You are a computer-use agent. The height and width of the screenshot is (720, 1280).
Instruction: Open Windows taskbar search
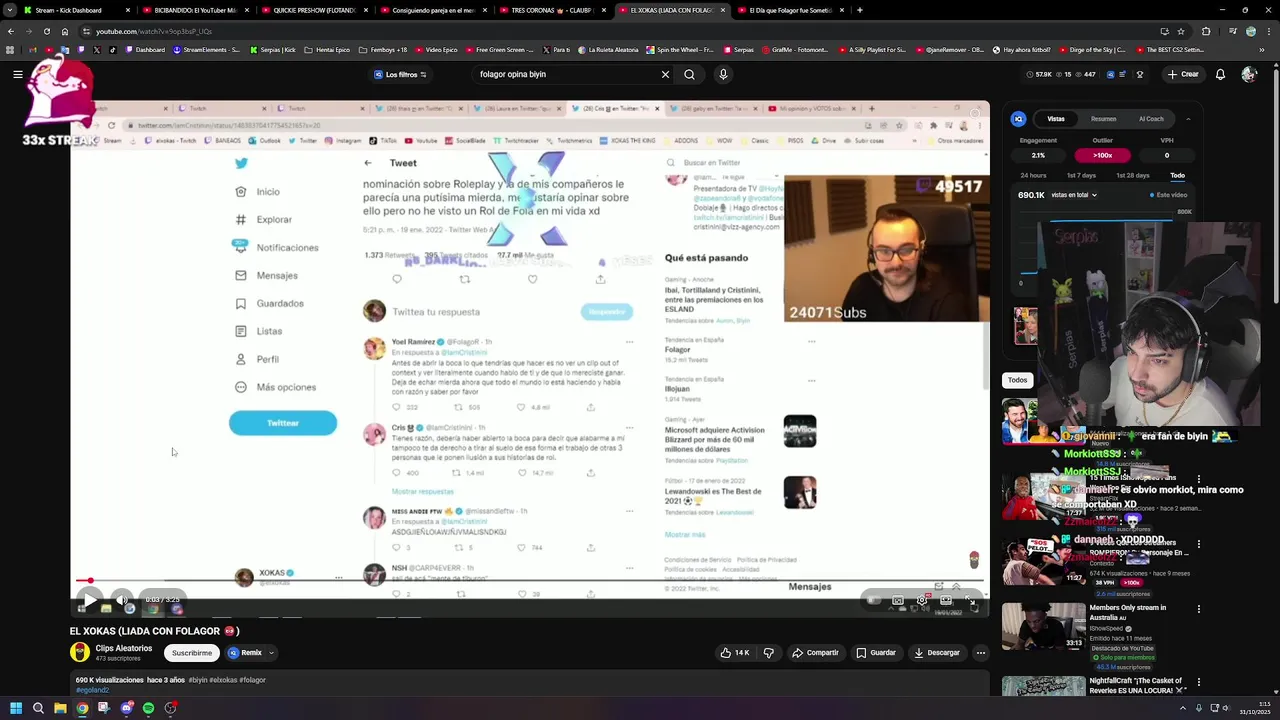coord(38,708)
